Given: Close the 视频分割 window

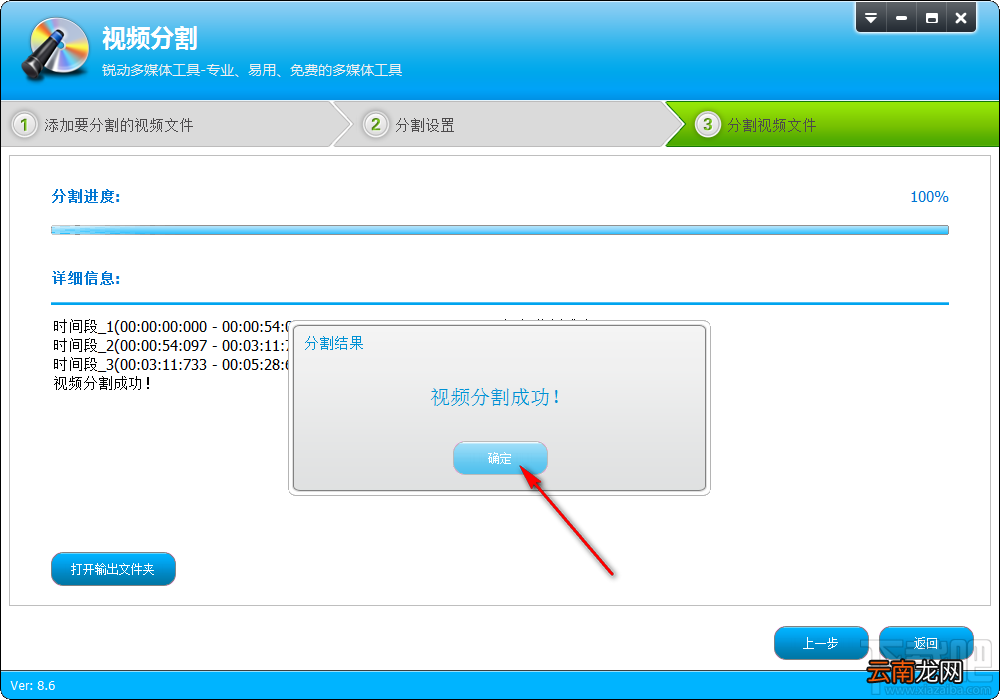Looking at the screenshot, I should [x=961, y=18].
